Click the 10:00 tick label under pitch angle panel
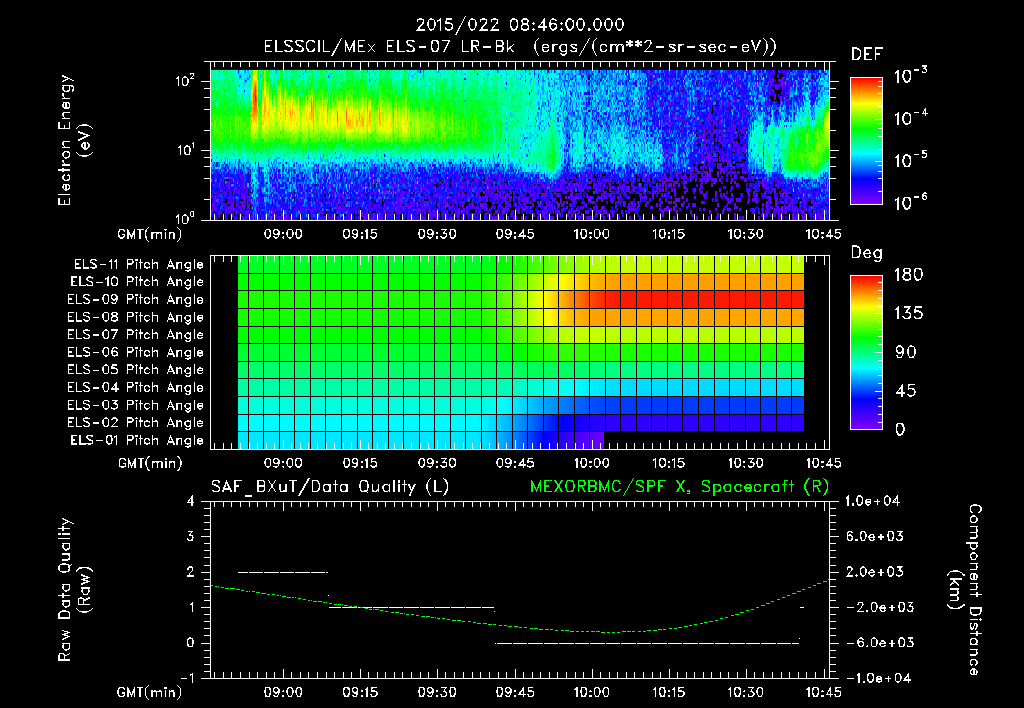The width and height of the screenshot is (1024, 708). (592, 463)
